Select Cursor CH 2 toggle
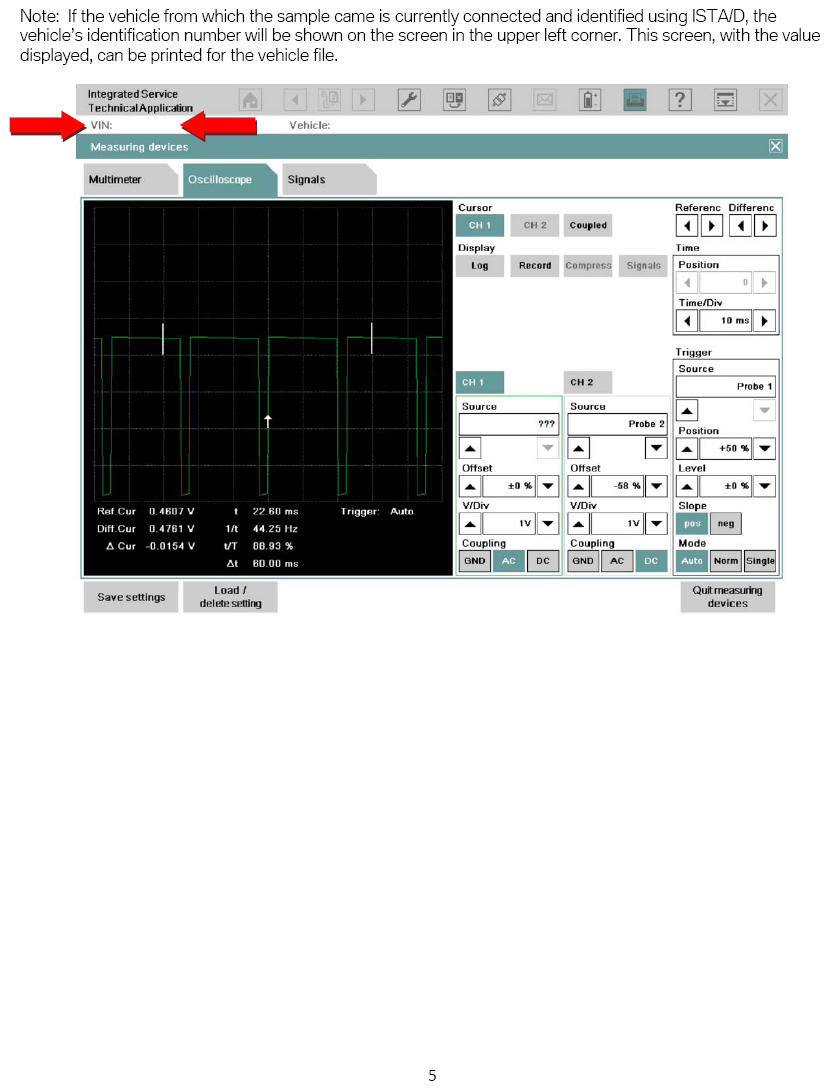 click(x=534, y=225)
